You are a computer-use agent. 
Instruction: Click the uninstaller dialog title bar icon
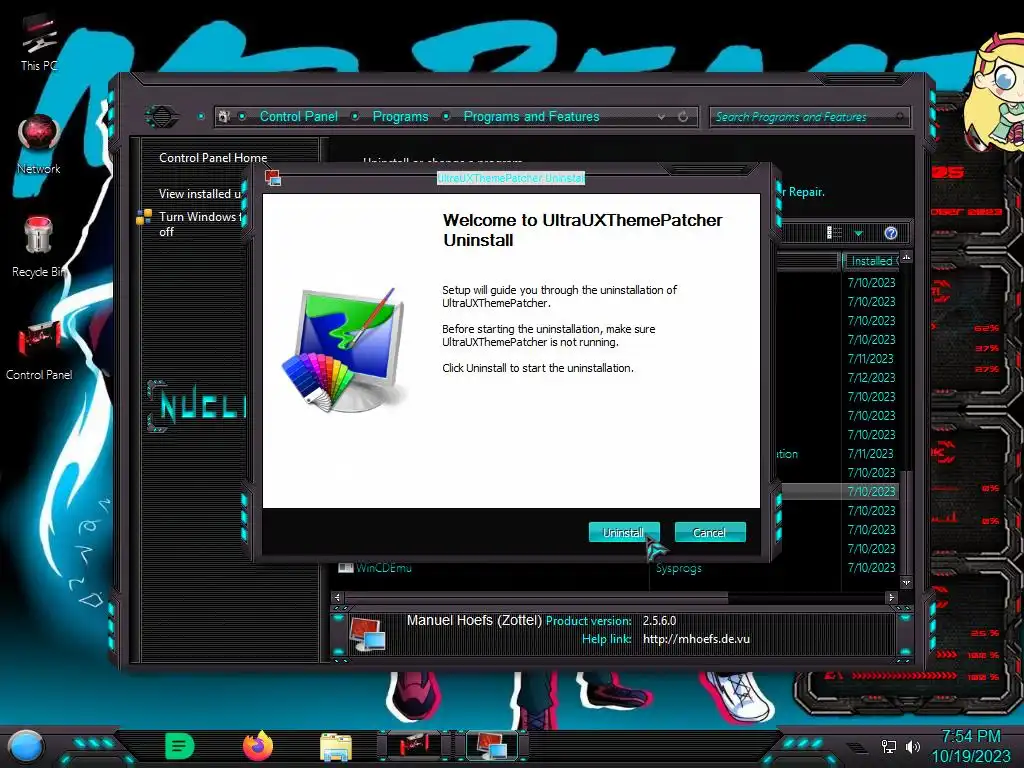tap(273, 178)
